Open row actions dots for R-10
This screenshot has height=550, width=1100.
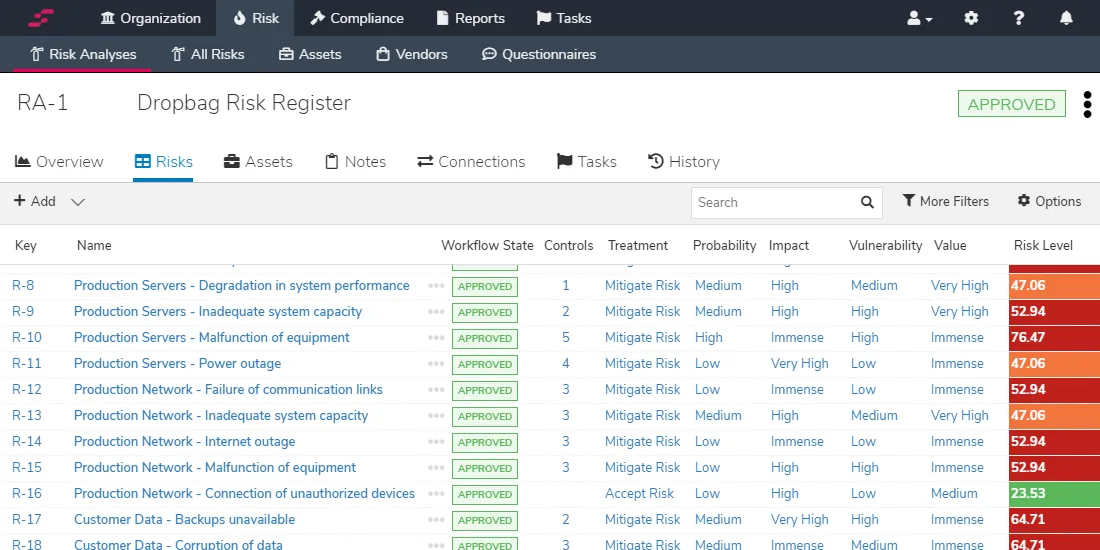[436, 337]
